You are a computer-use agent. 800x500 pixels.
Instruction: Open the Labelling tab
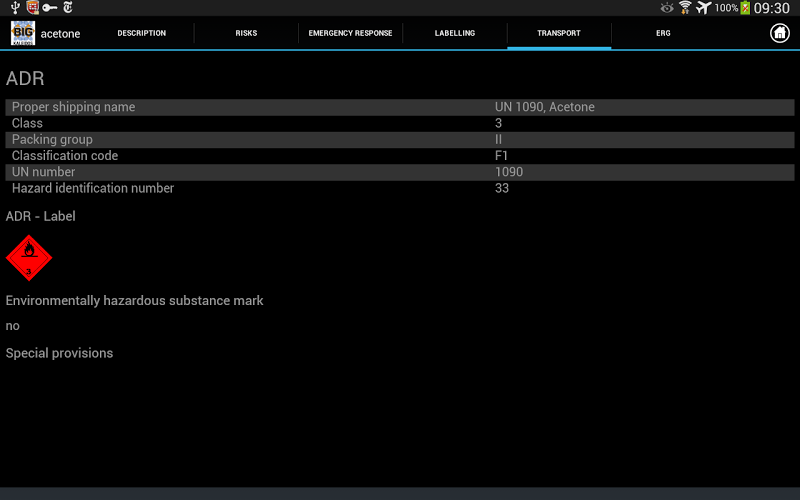(x=455, y=33)
